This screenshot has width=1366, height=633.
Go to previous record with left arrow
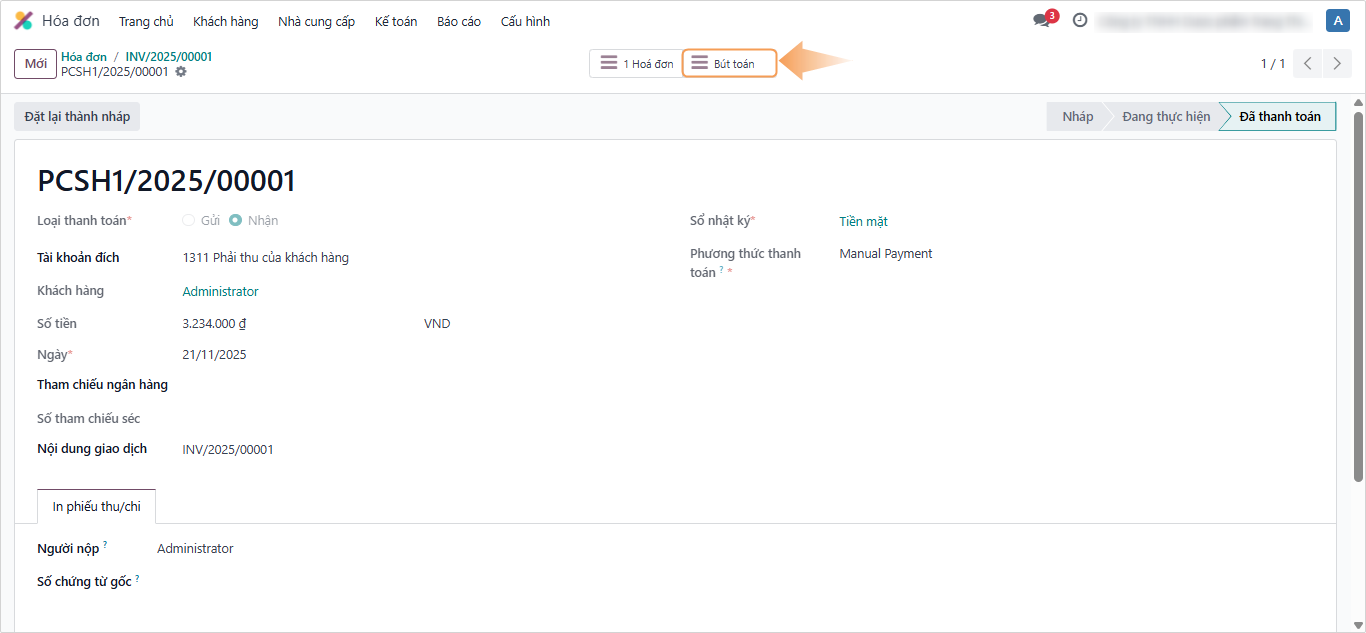pyautogui.click(x=1308, y=64)
